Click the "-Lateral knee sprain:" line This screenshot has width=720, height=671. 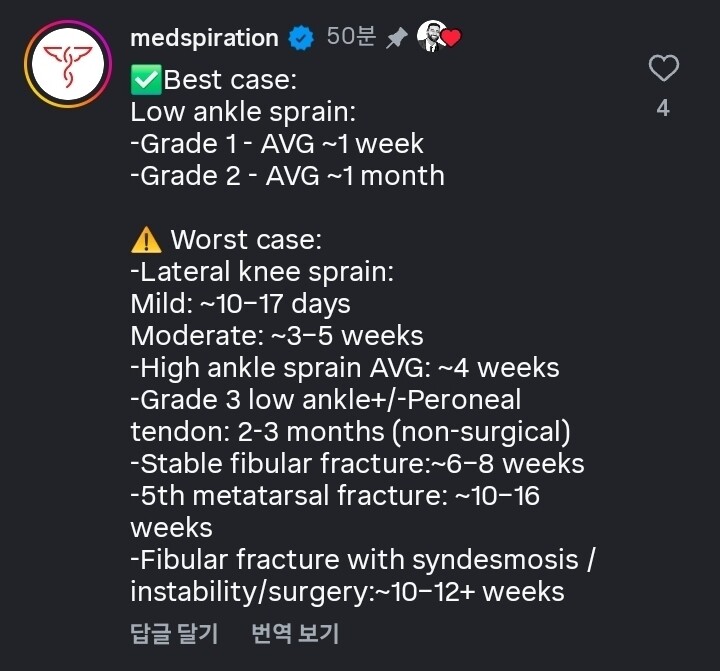pos(262,272)
